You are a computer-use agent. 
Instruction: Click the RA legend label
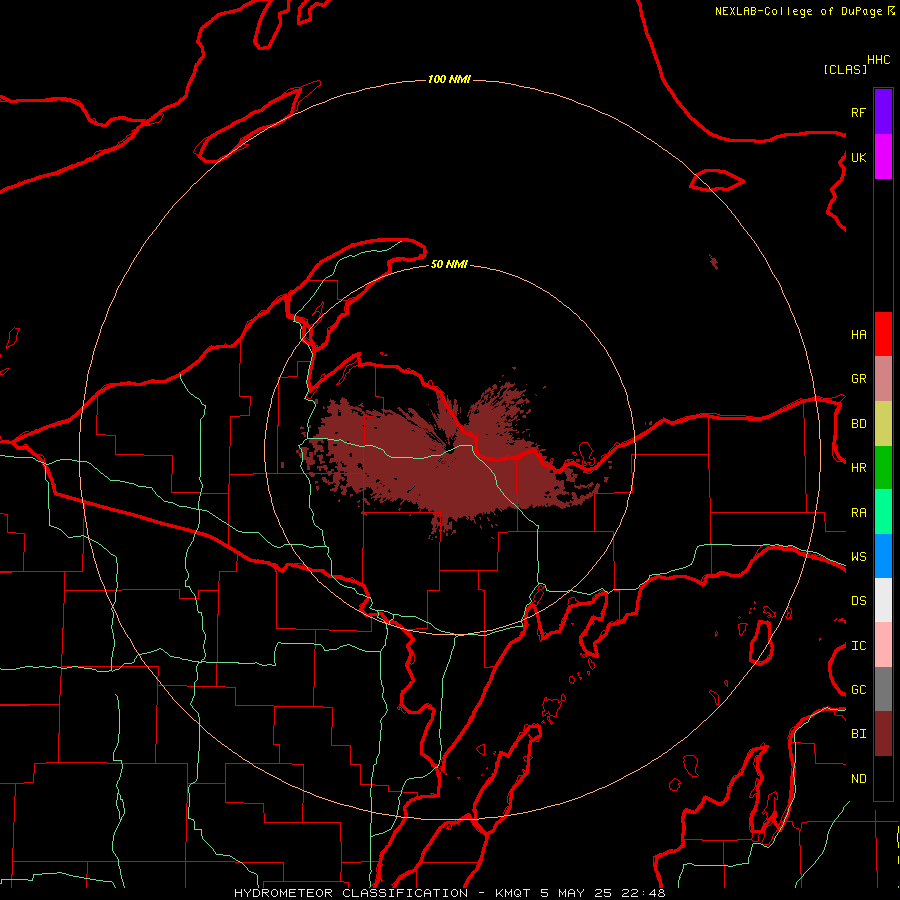[x=858, y=513]
